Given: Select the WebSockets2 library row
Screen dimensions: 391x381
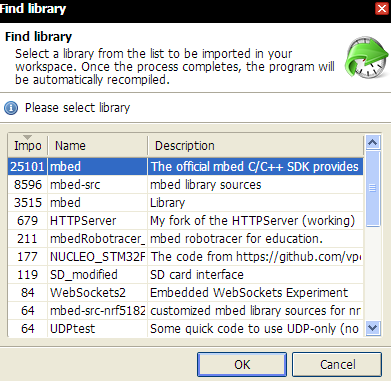Looking at the screenshot, I should 186,292.
